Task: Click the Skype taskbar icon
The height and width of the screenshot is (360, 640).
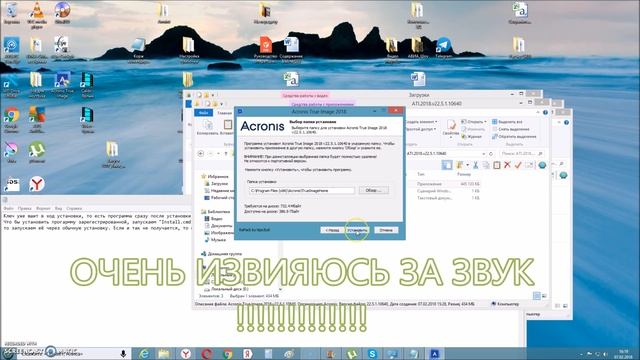Action: [x=372, y=353]
